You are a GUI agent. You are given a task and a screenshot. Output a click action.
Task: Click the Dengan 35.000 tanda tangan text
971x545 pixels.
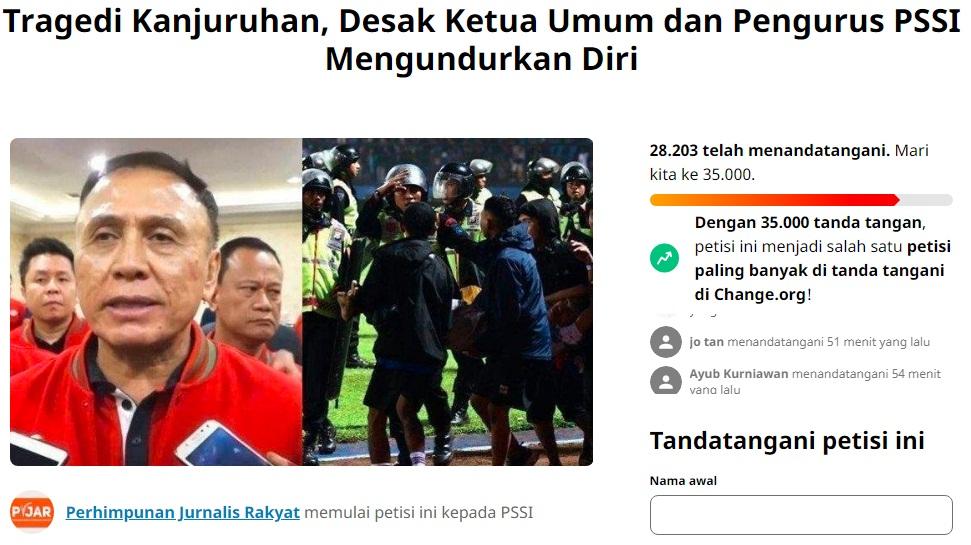tap(810, 222)
